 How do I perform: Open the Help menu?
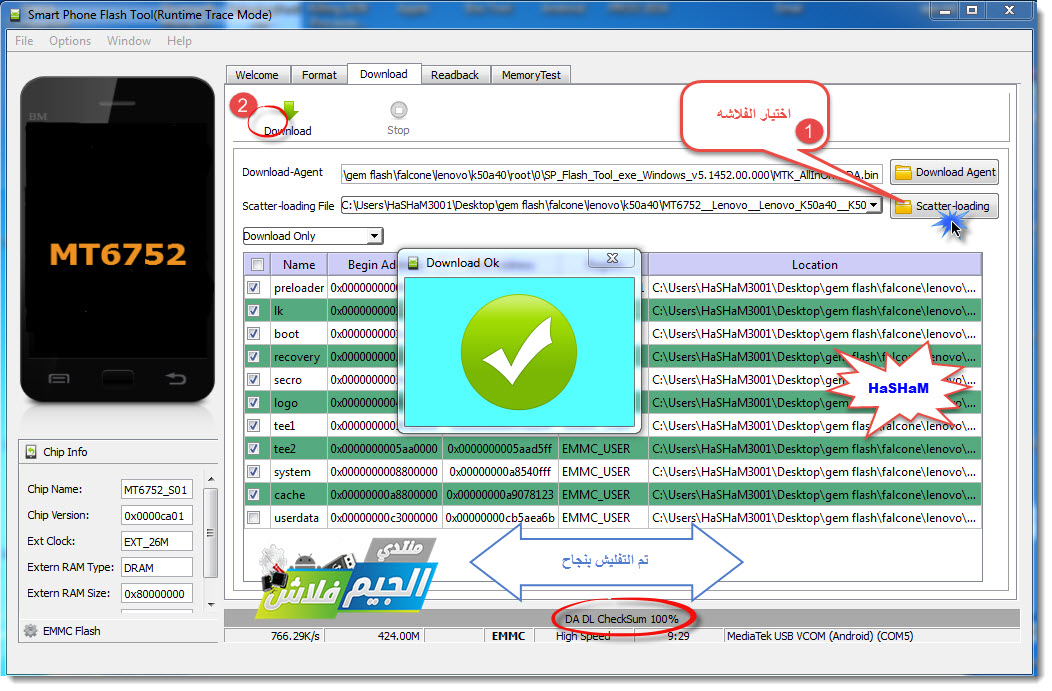click(179, 41)
